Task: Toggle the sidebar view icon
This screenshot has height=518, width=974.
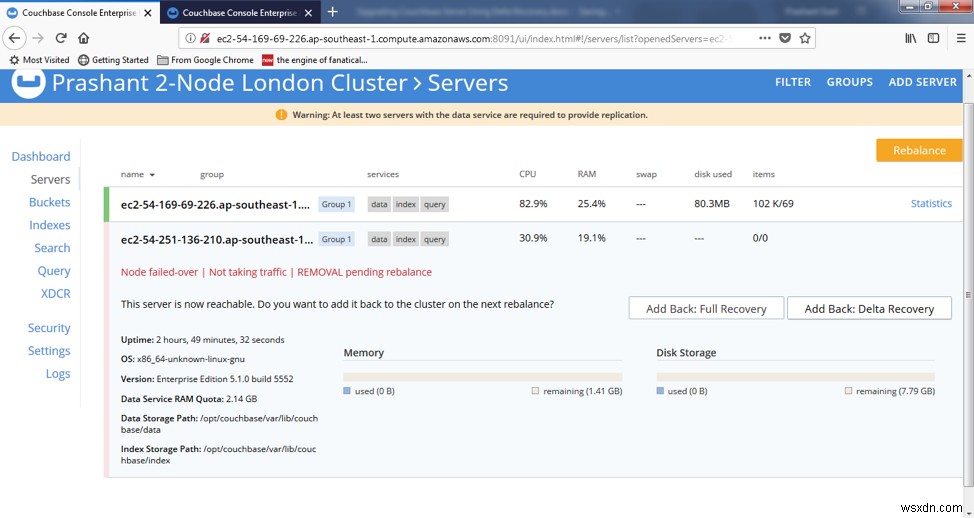Action: click(x=933, y=38)
